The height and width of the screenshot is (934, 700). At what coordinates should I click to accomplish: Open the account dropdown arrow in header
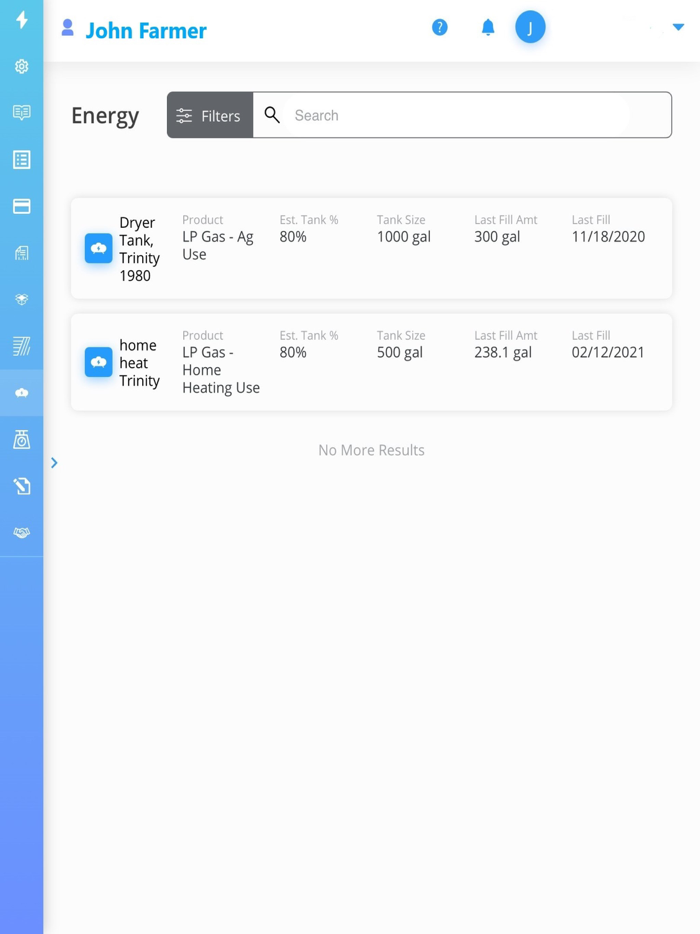(x=678, y=27)
